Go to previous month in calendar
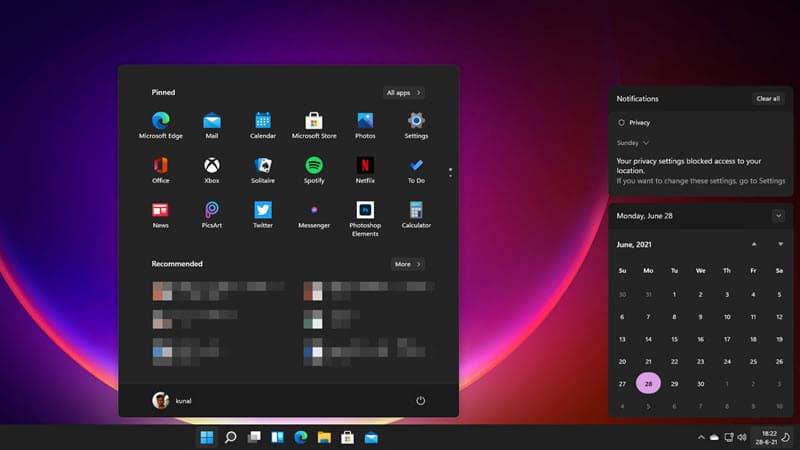This screenshot has height=450, width=800. [x=754, y=244]
